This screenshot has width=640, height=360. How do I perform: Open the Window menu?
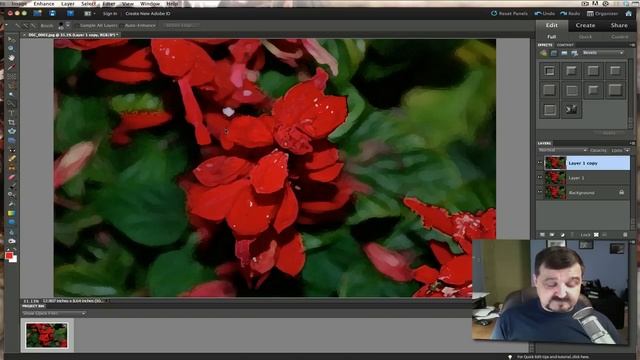click(150, 4)
